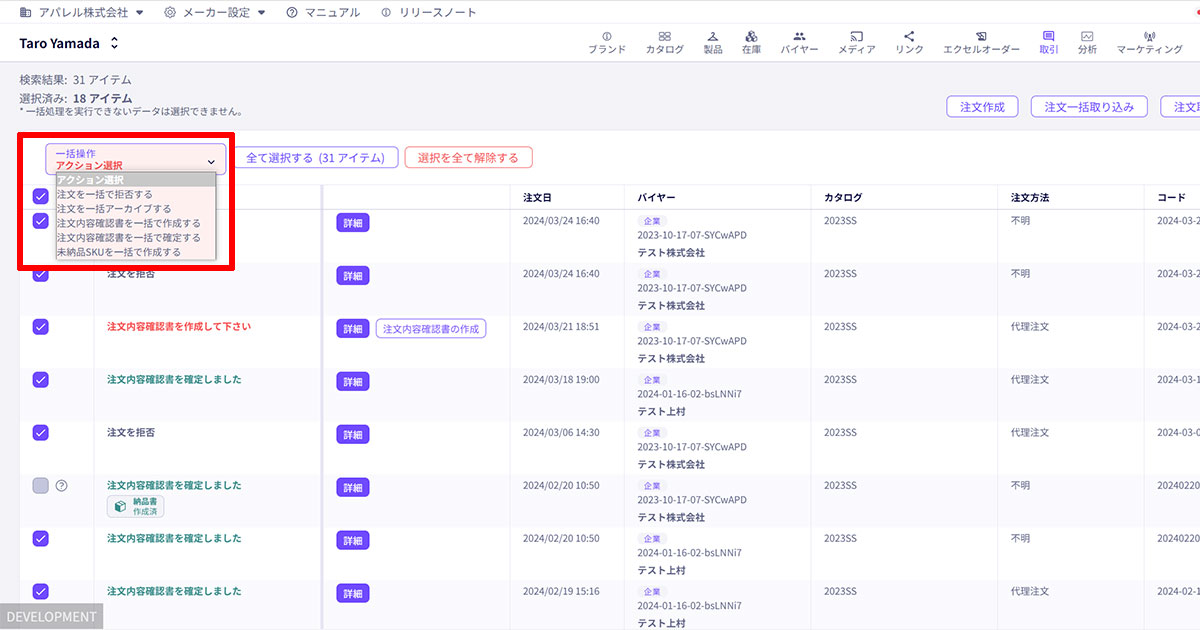1200x630 pixels.
Task: Click the 注文作成 button
Action: [x=982, y=107]
